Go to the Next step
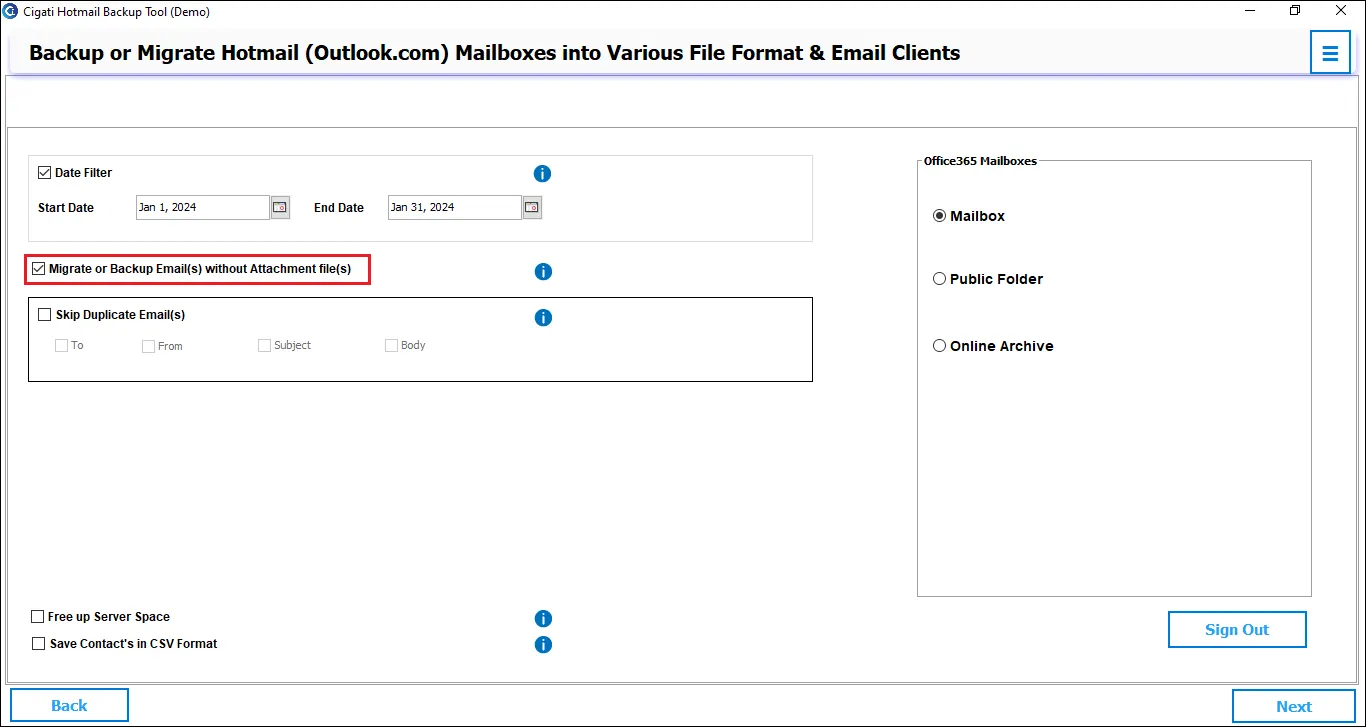The width and height of the screenshot is (1366, 727). pyautogui.click(x=1294, y=706)
